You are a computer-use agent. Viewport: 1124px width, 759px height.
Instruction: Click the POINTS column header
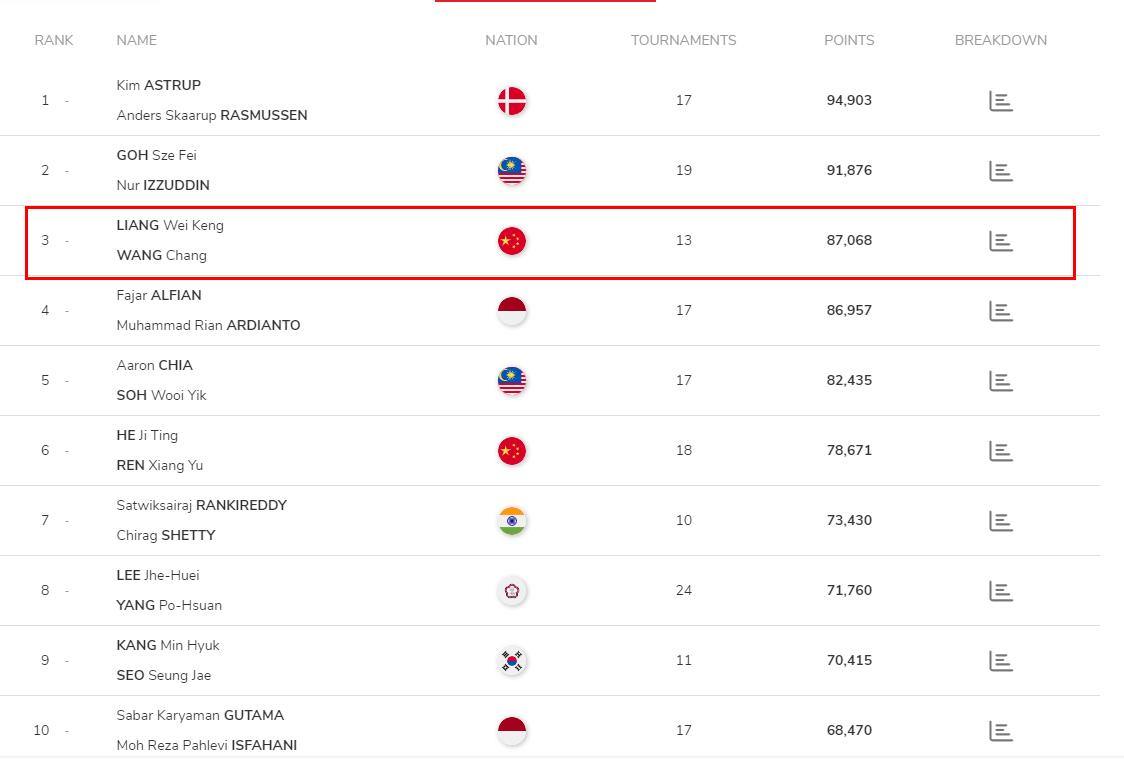849,40
